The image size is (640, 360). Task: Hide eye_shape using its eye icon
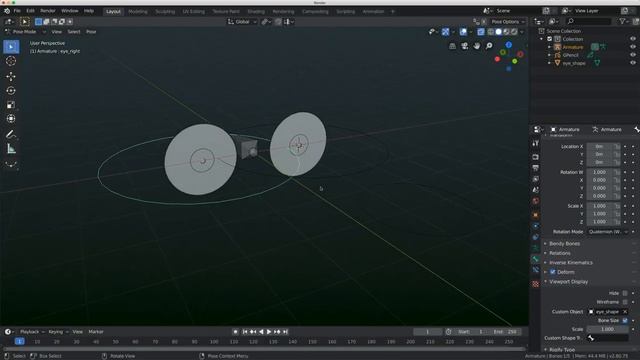(633, 63)
